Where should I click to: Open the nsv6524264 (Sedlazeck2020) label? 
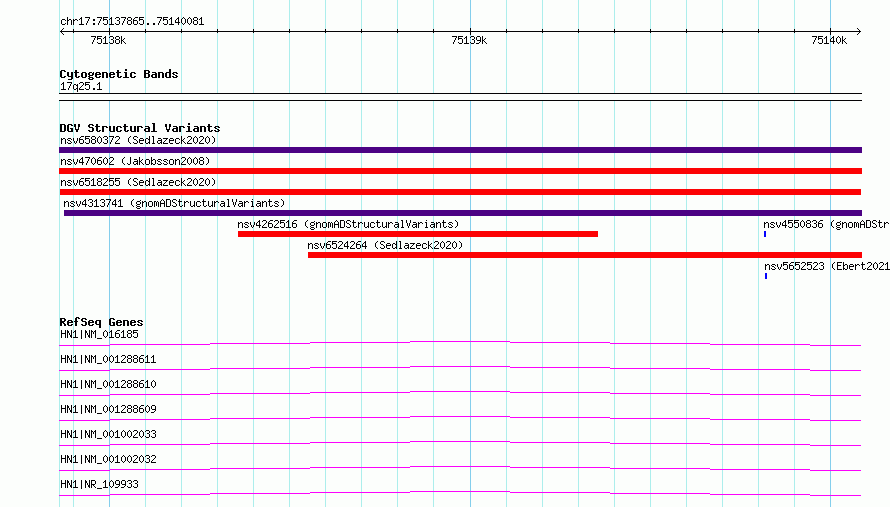(385, 245)
